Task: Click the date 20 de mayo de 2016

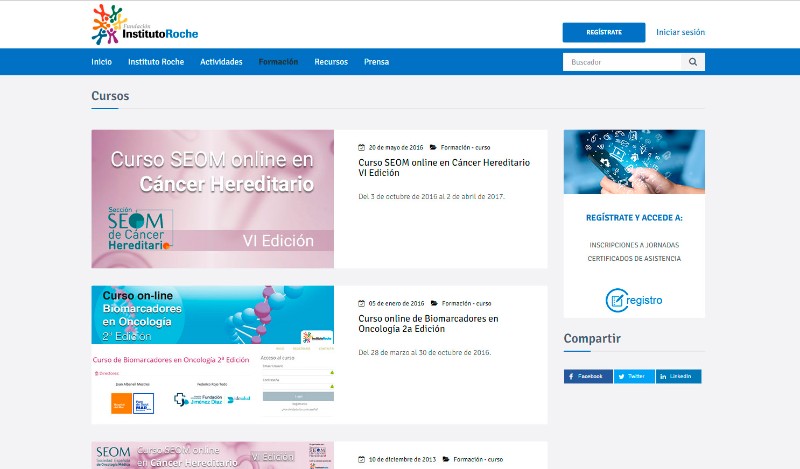Action: (x=396, y=147)
